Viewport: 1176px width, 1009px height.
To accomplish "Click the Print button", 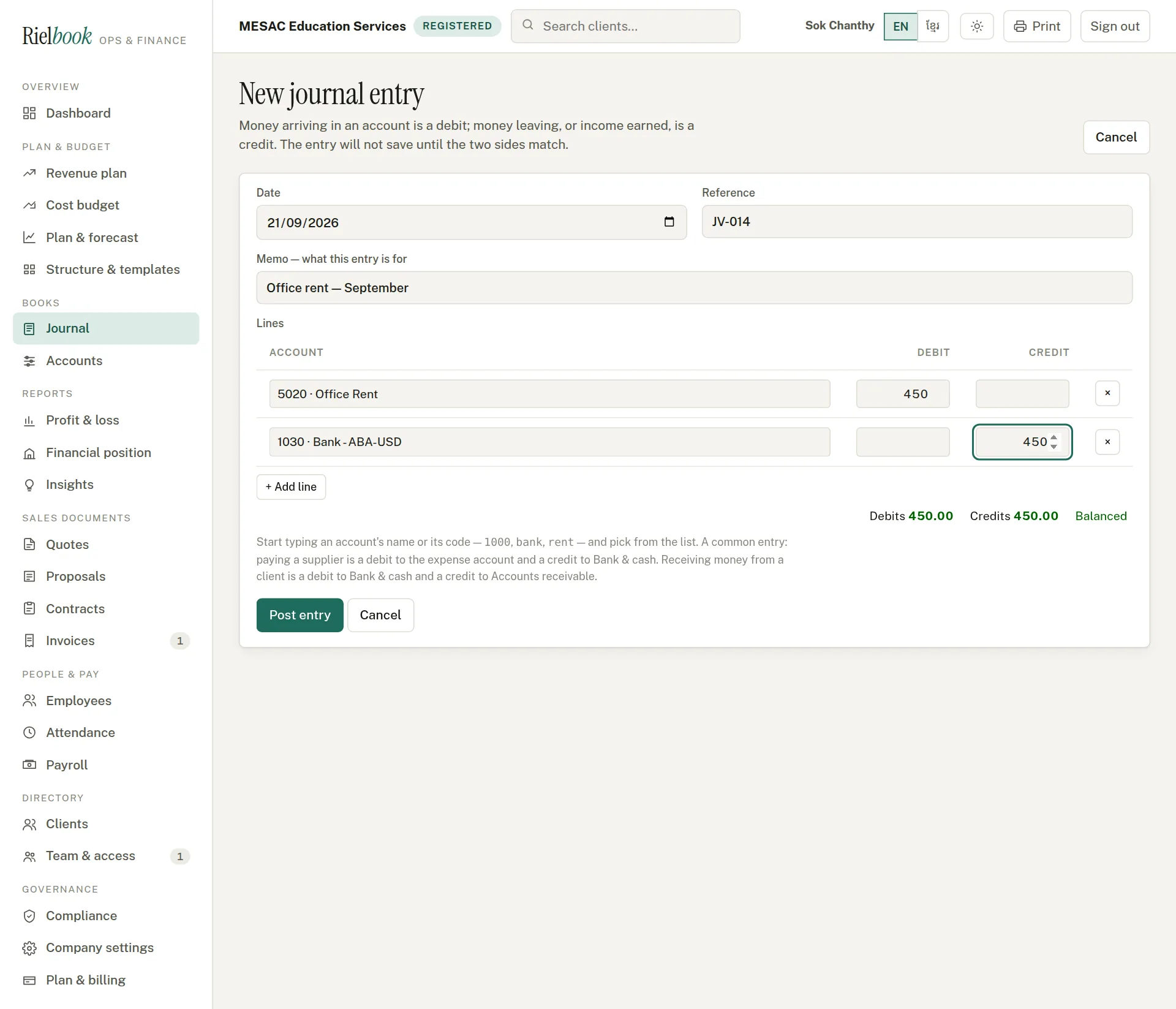I will click(1037, 26).
